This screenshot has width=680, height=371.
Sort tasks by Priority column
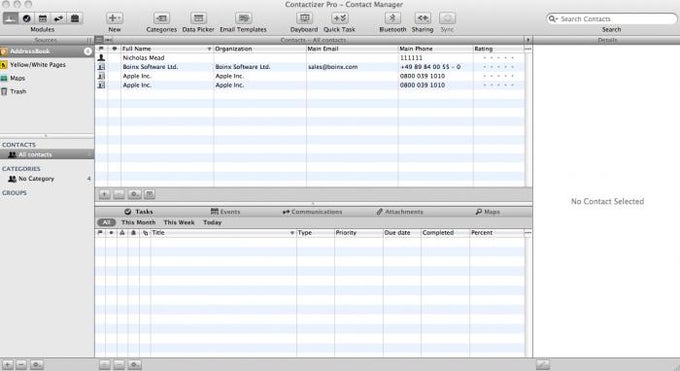click(x=359, y=233)
